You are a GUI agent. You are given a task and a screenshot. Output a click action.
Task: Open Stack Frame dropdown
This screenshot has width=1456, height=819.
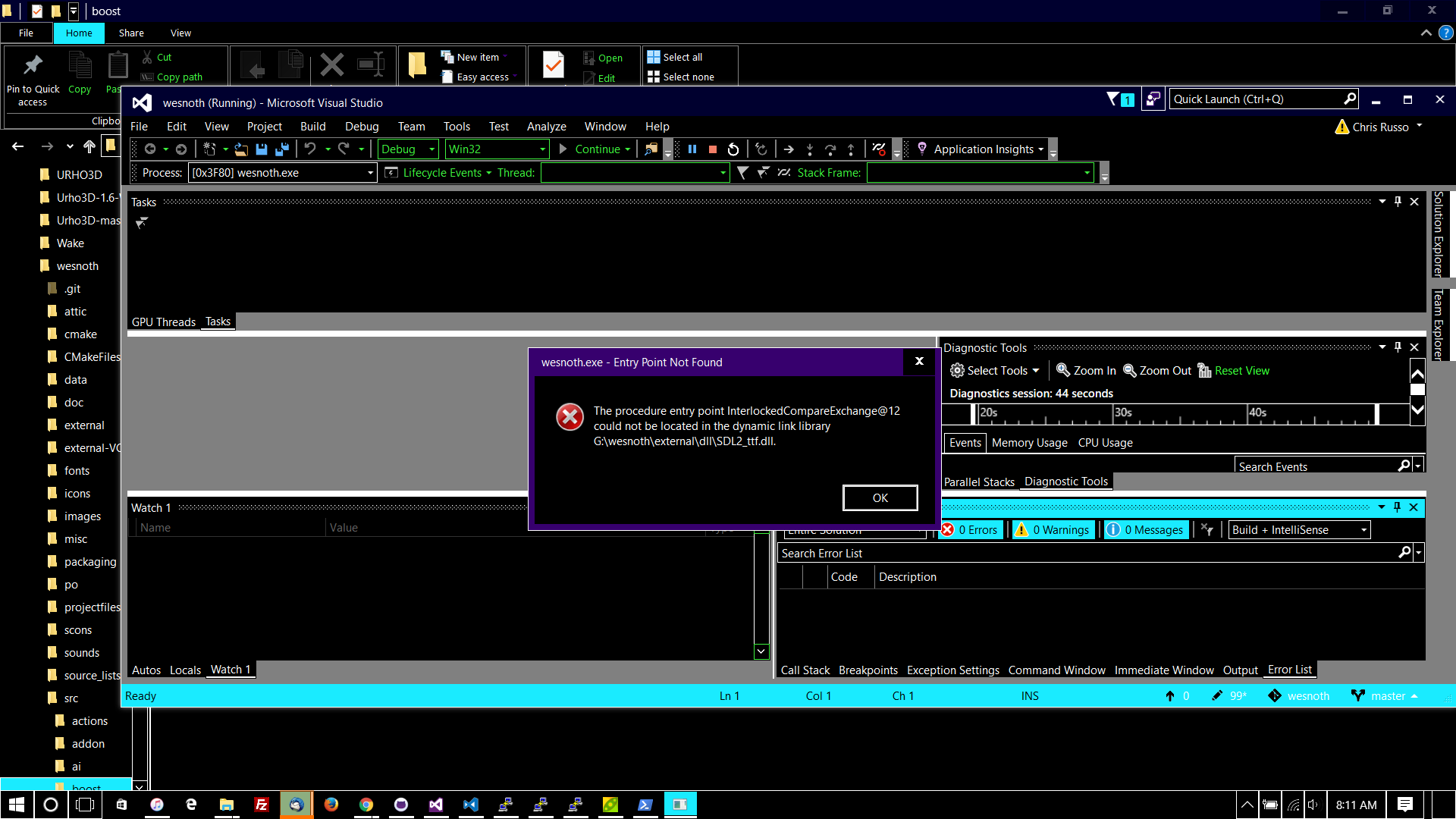click(x=981, y=173)
